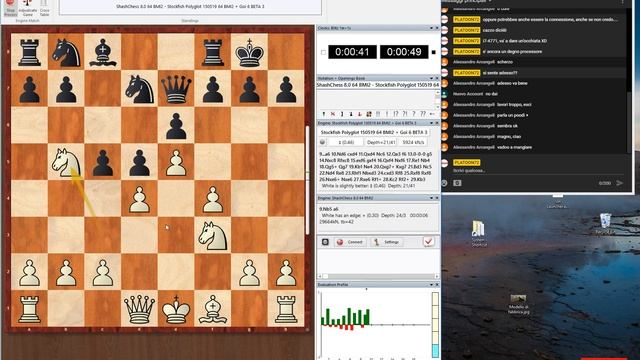Click the black pawn on e6

176,126
